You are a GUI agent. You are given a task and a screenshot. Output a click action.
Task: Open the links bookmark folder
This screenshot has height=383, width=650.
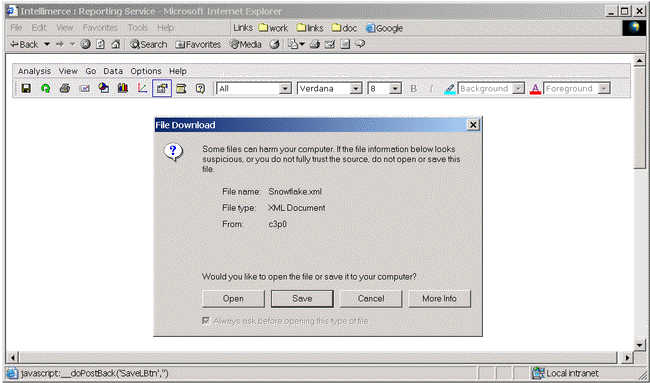[x=310, y=28]
